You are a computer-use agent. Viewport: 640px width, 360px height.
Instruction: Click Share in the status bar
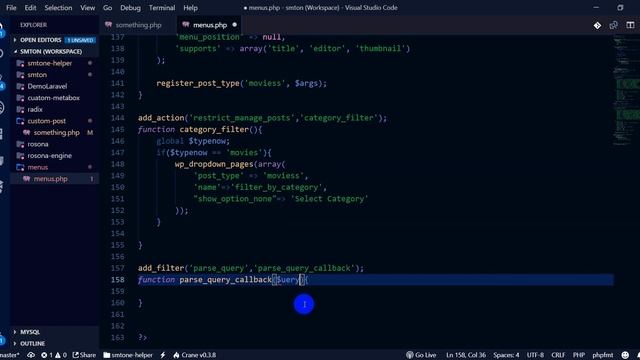pyautogui.click(x=84, y=355)
